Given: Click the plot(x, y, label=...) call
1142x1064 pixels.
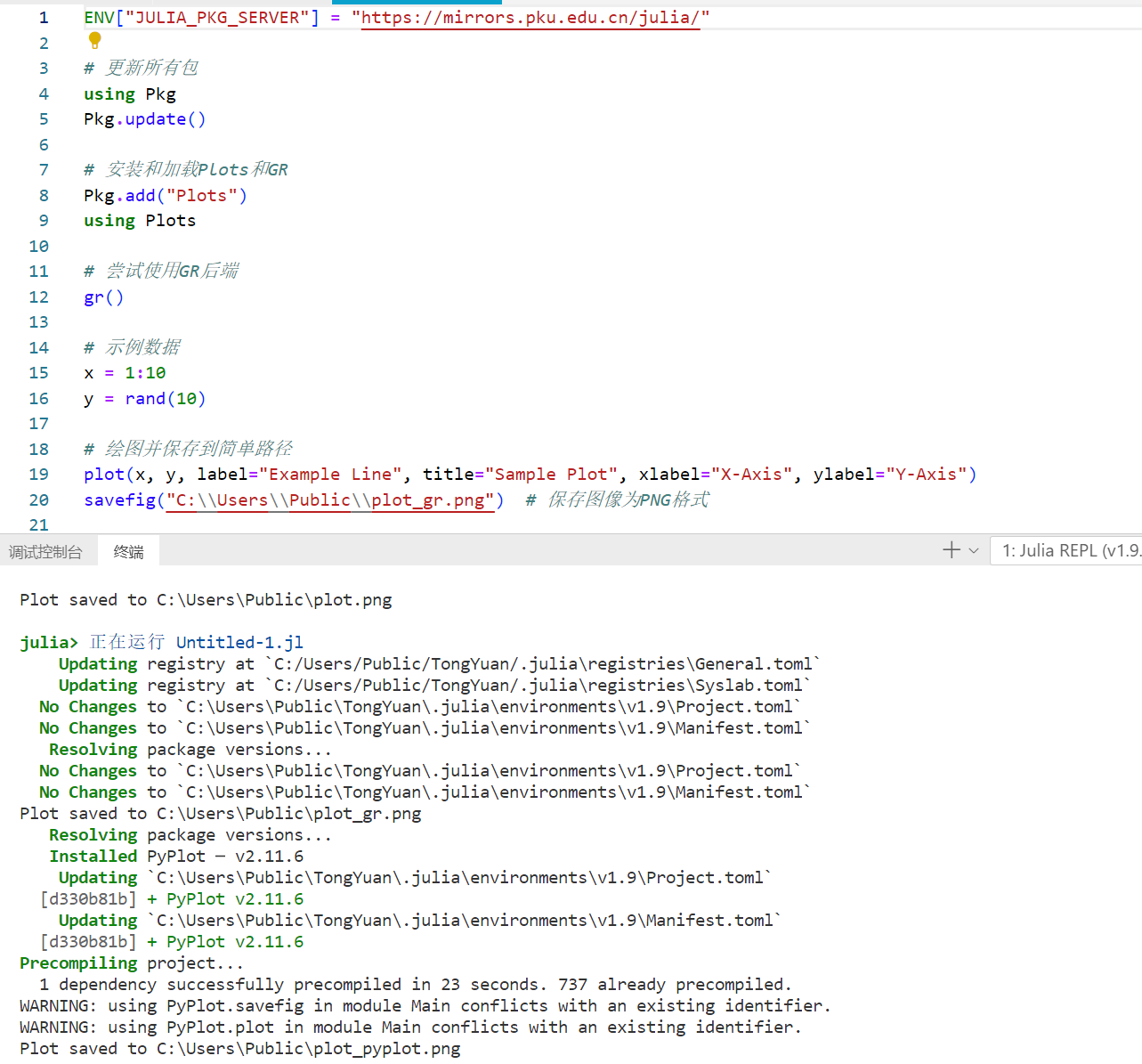Looking at the screenshot, I should (x=531, y=475).
